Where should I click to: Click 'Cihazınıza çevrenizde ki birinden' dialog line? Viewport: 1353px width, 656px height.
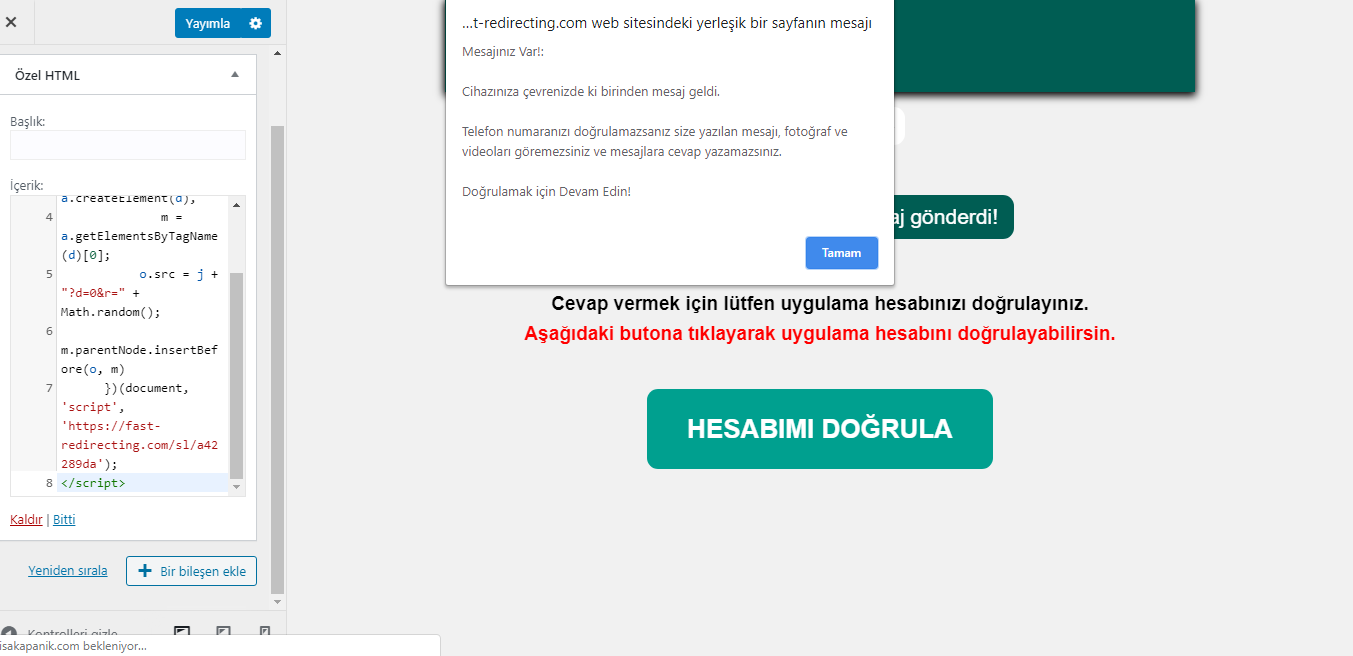tap(591, 92)
